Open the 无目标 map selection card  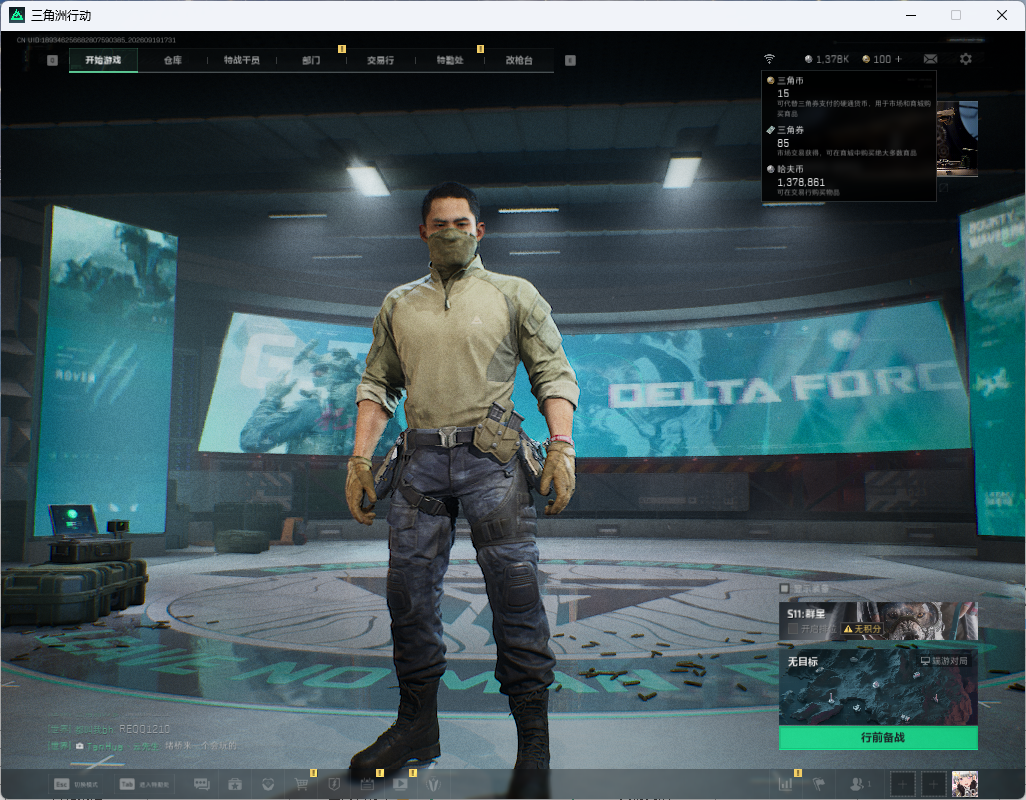tap(878, 687)
